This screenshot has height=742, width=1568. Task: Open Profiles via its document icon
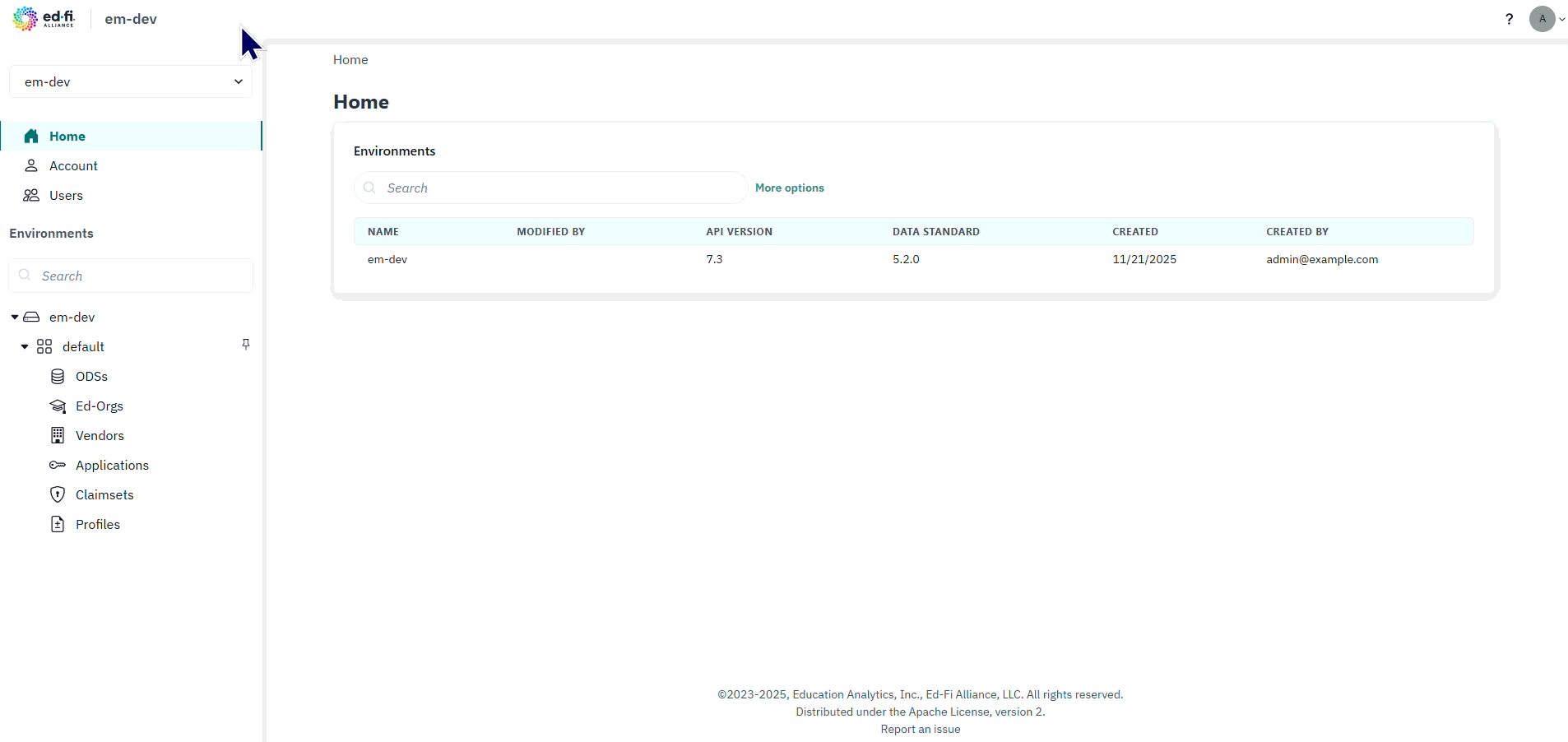coord(57,524)
